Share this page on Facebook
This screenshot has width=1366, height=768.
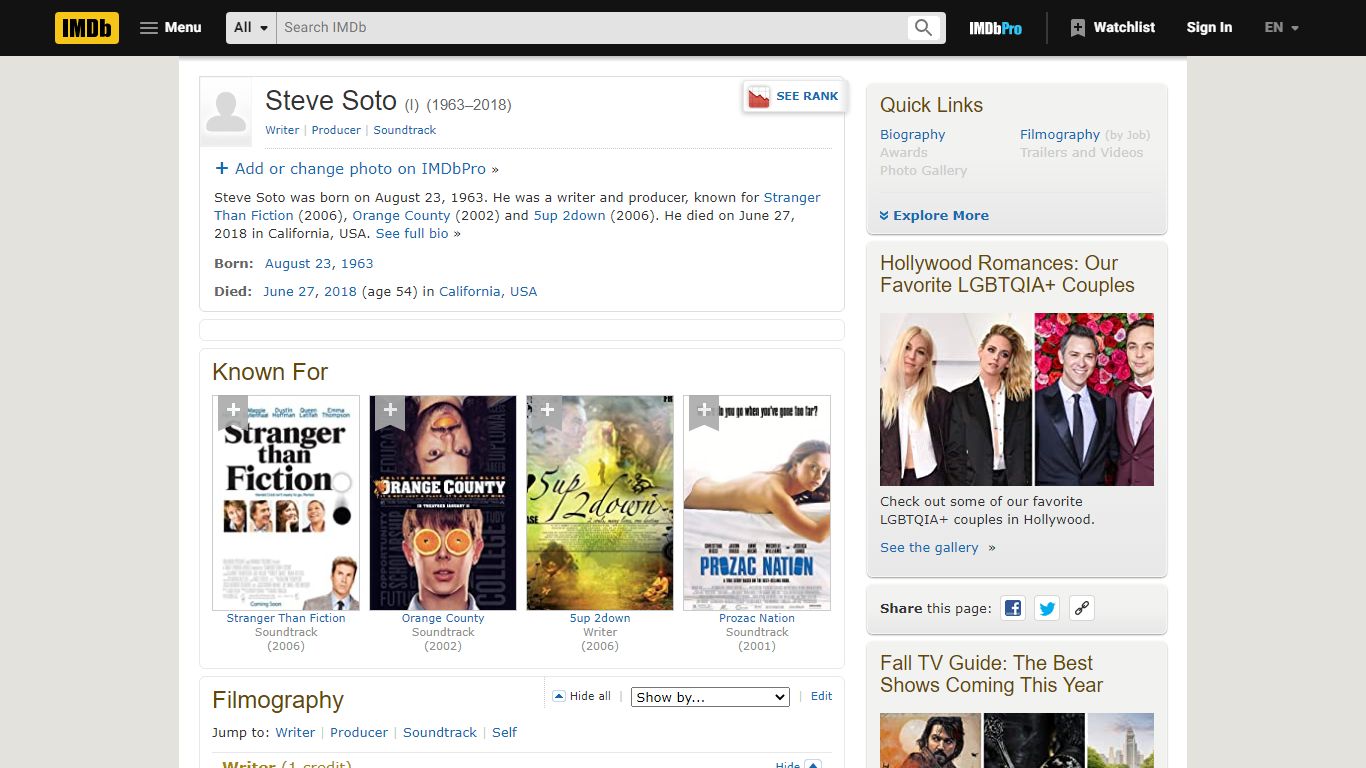click(x=1013, y=608)
